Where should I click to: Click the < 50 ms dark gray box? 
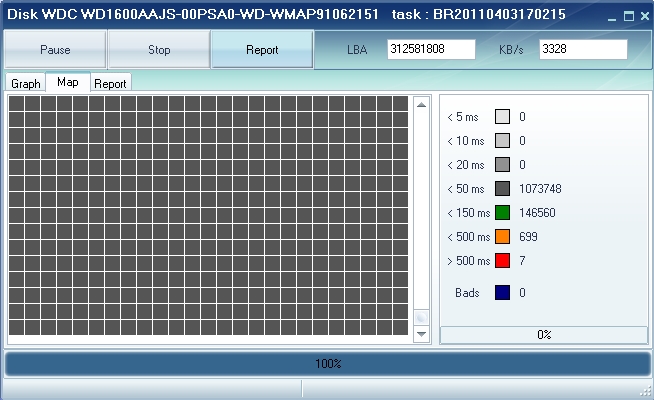(x=502, y=189)
